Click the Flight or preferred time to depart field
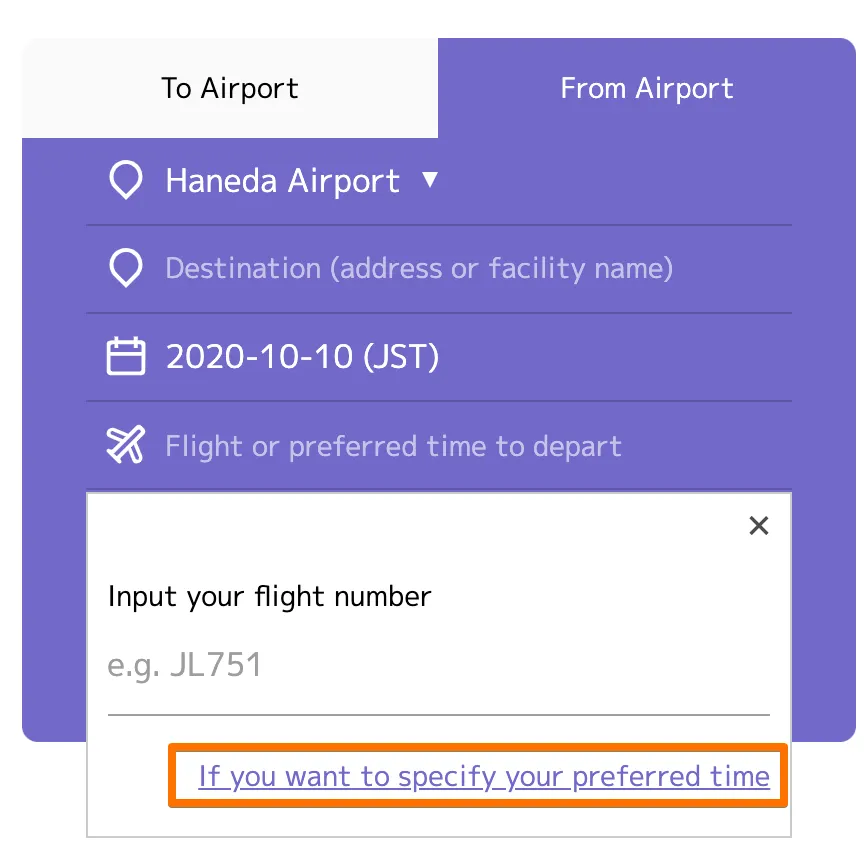The width and height of the screenshot is (868, 864). (x=393, y=446)
